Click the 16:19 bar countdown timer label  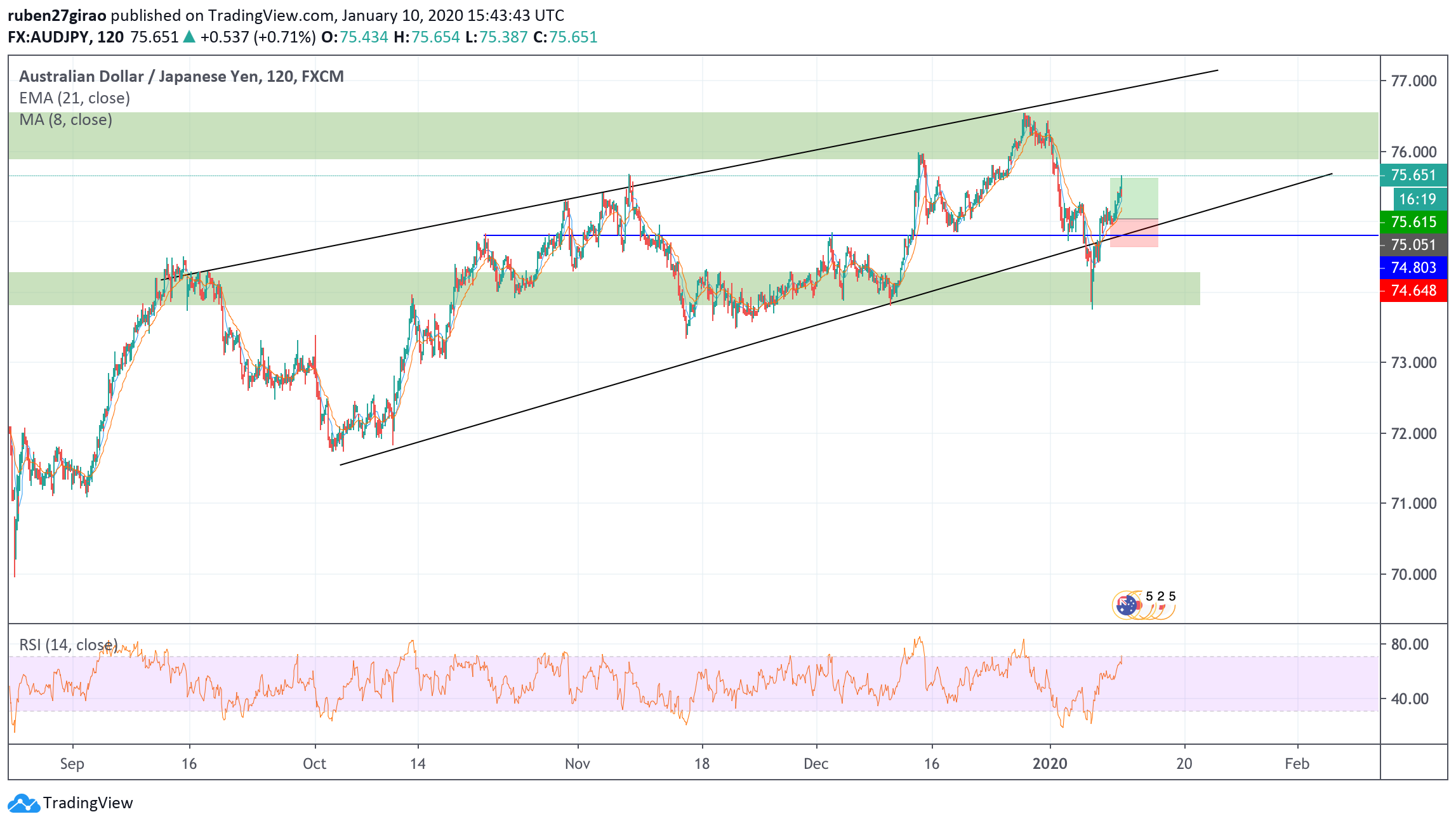click(x=1417, y=199)
